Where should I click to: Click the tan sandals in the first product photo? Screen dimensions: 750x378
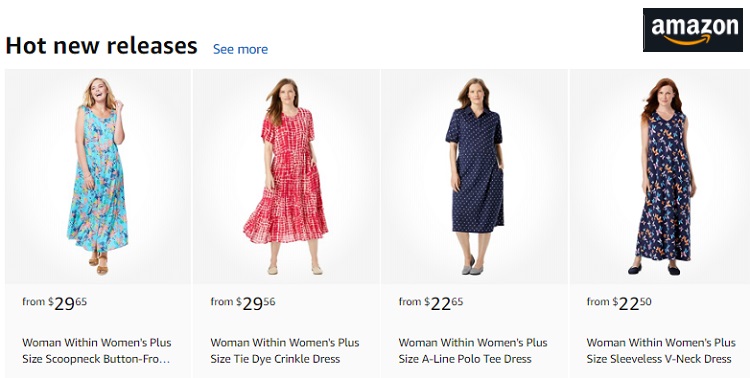pos(99,265)
